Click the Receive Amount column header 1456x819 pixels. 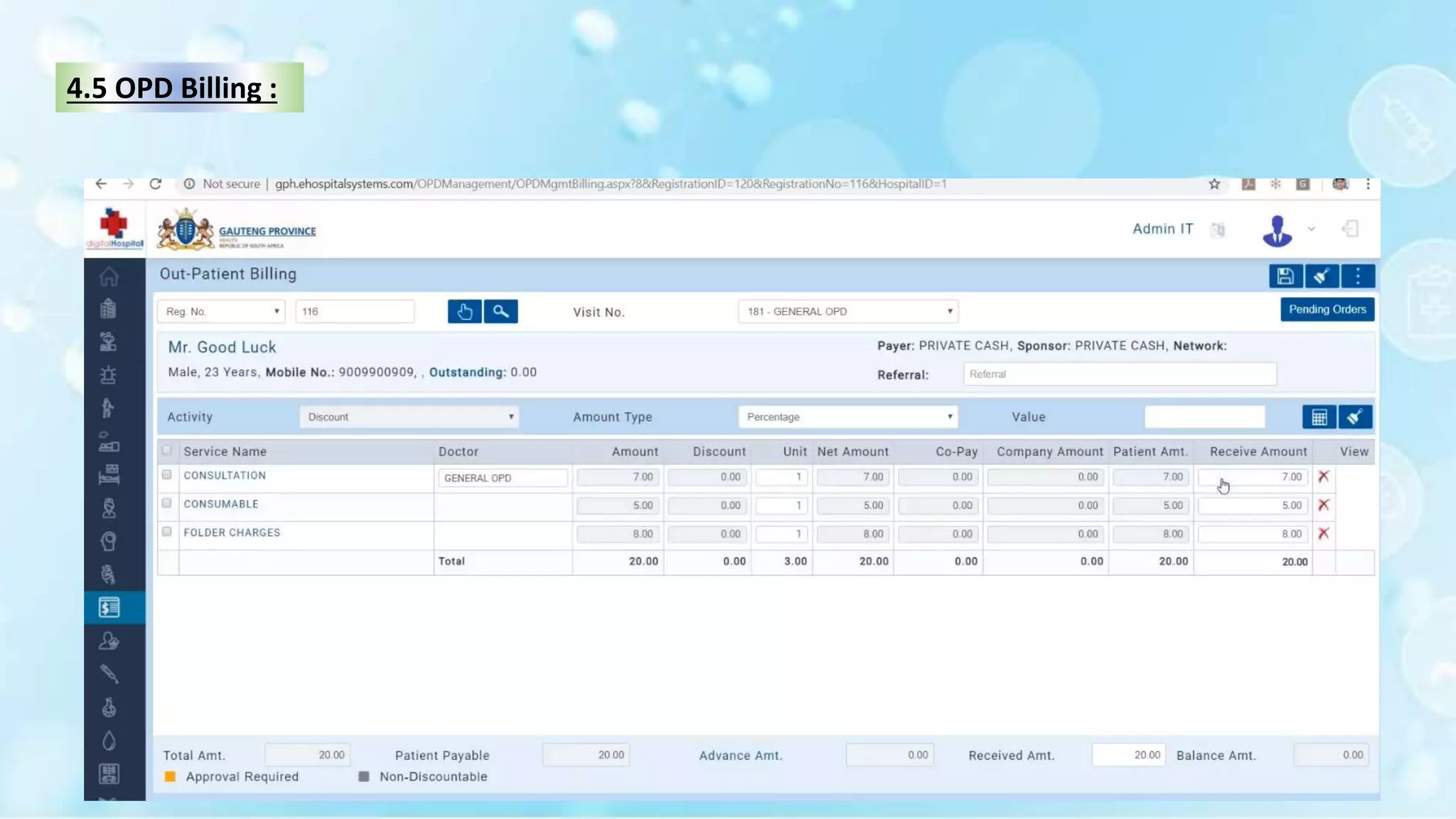pyautogui.click(x=1258, y=451)
